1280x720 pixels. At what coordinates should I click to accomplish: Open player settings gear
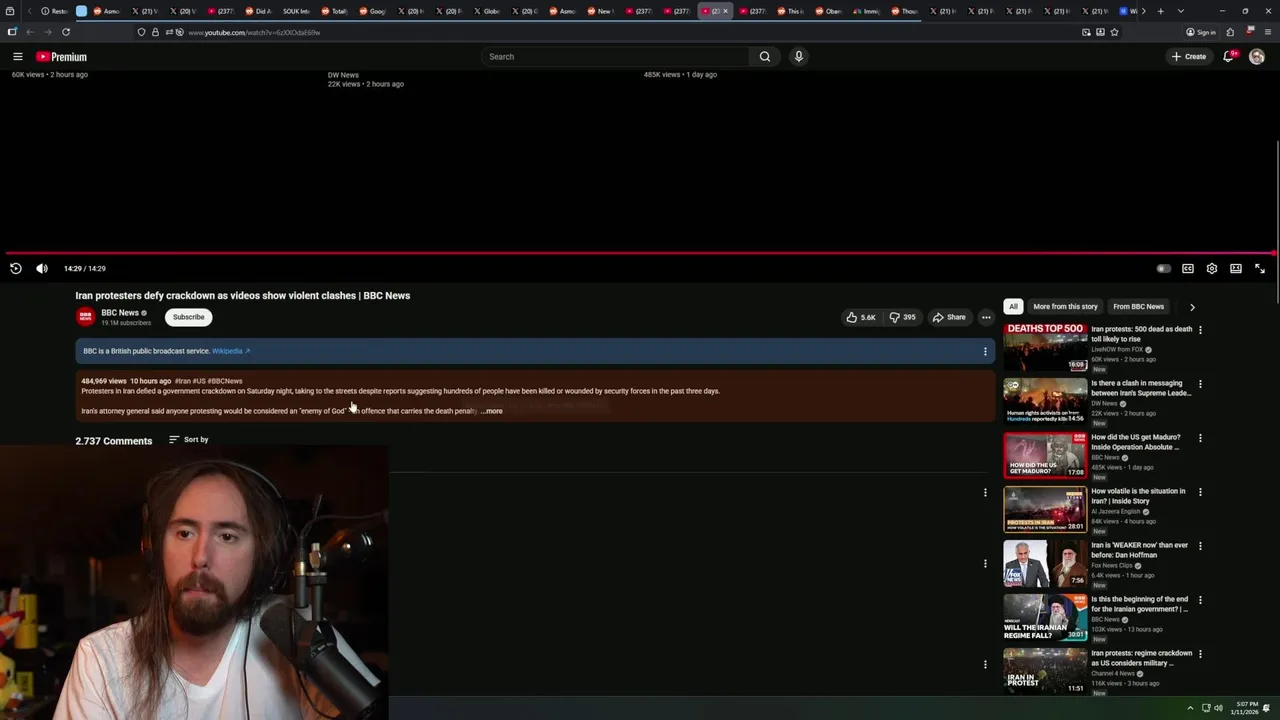point(1212,268)
